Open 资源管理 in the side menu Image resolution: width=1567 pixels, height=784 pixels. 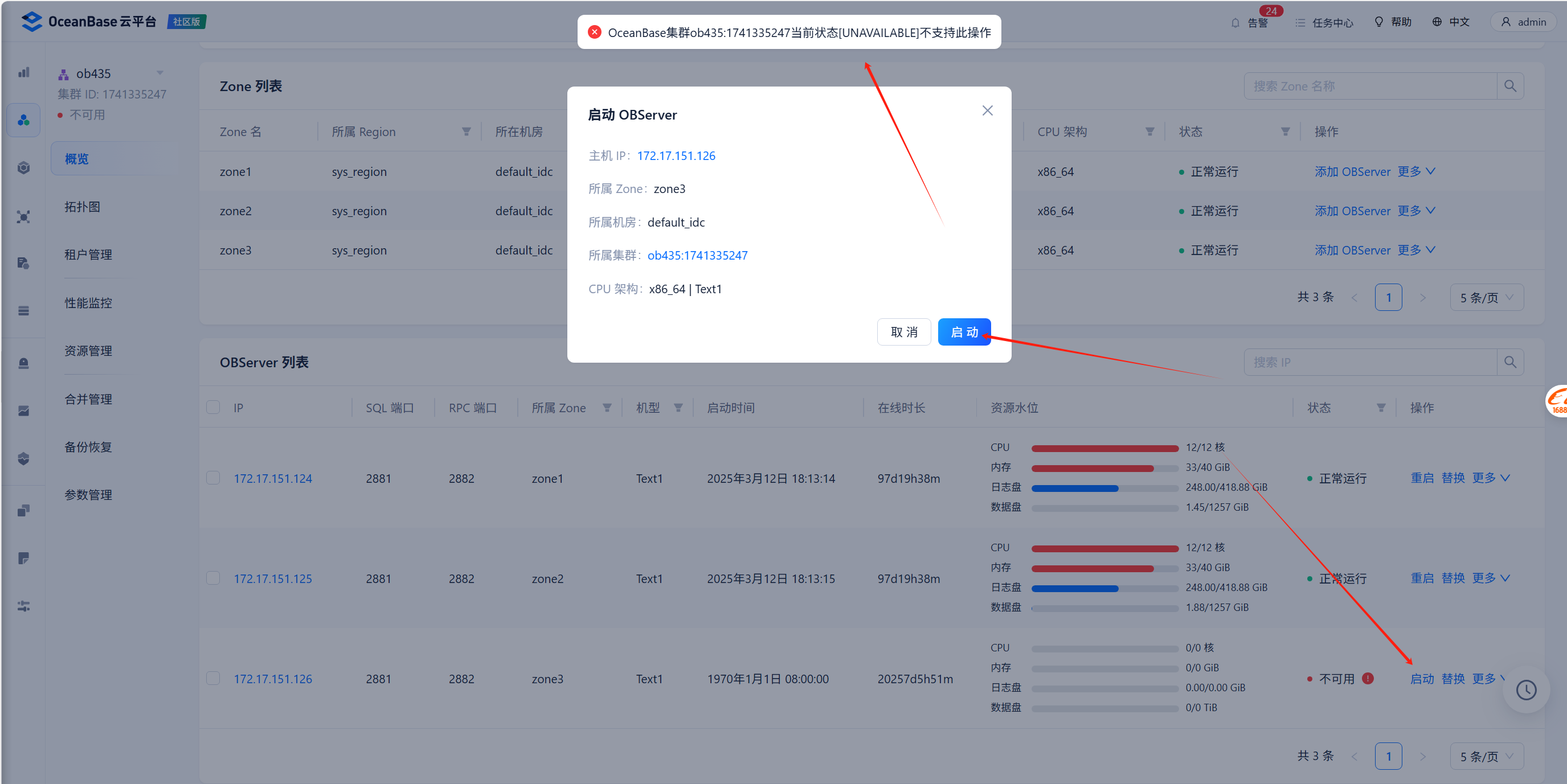click(88, 351)
